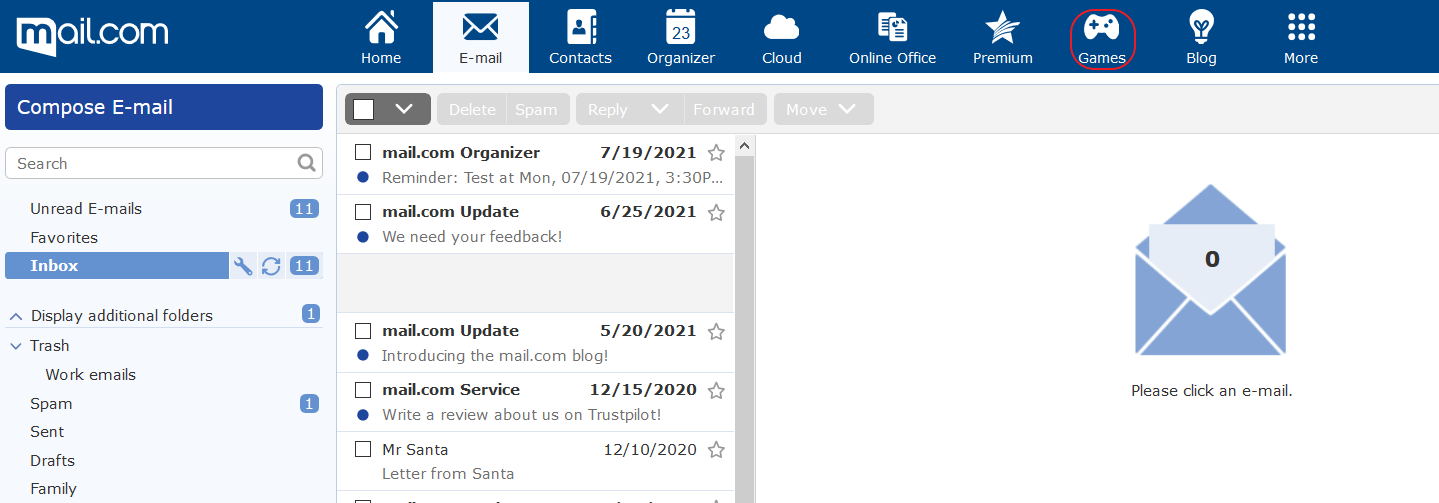This screenshot has width=1439, height=503.
Task: Open the Sent folder
Action: tap(47, 432)
